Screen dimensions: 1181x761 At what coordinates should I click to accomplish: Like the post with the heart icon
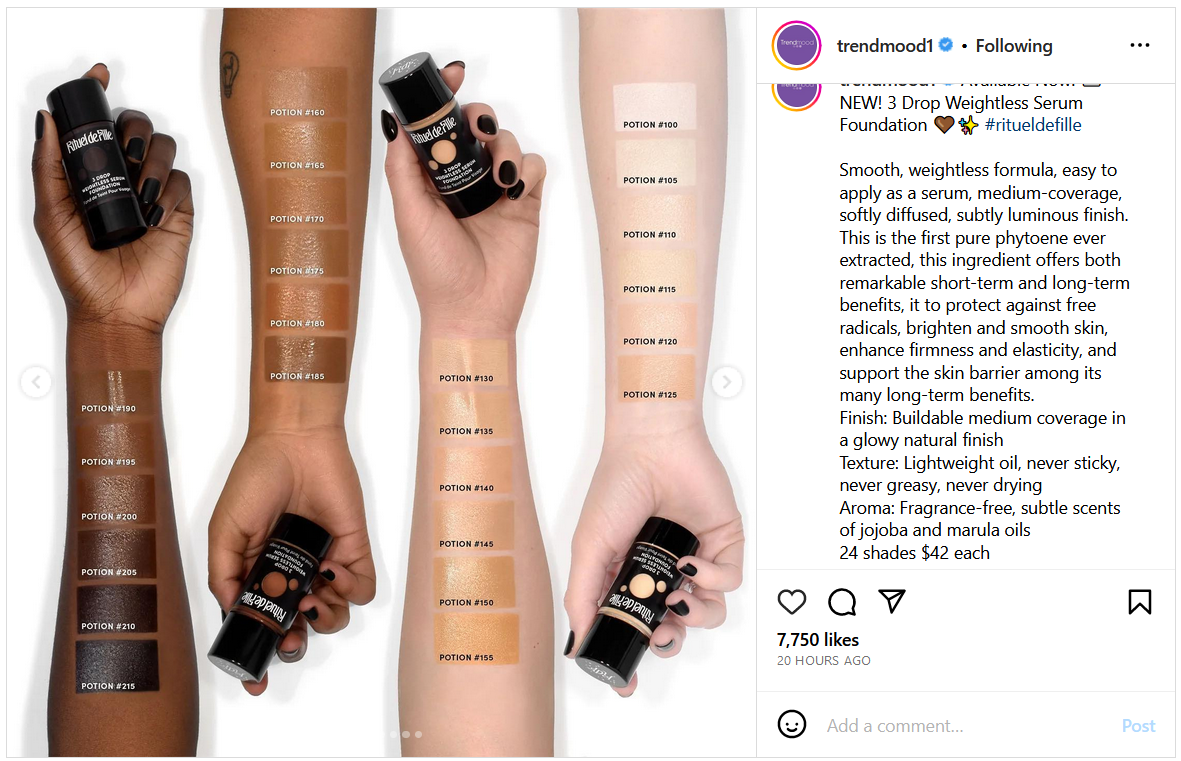792,601
